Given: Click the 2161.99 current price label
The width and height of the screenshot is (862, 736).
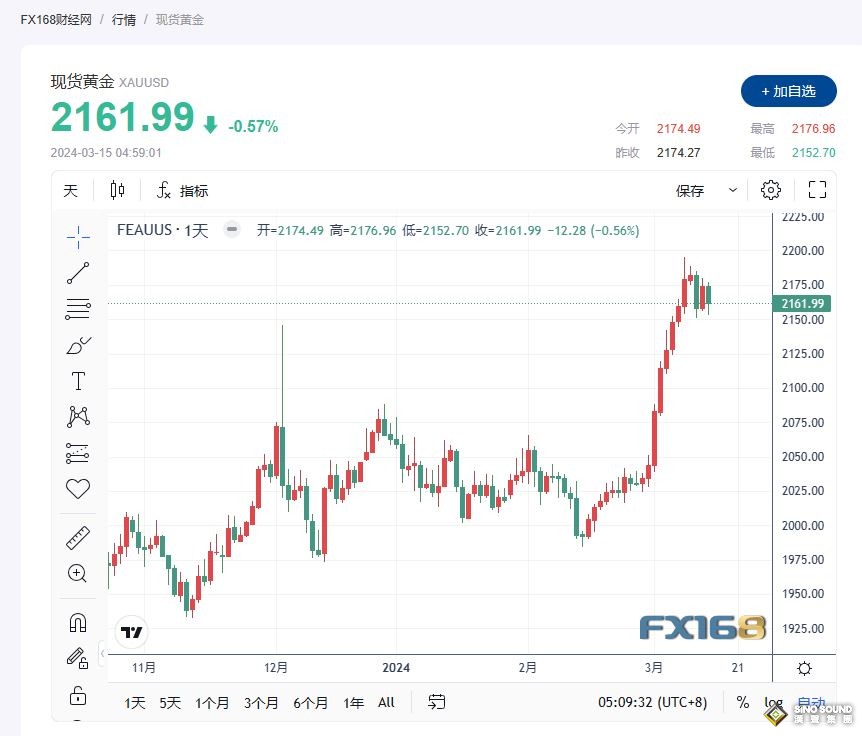Looking at the screenshot, I should [800, 304].
